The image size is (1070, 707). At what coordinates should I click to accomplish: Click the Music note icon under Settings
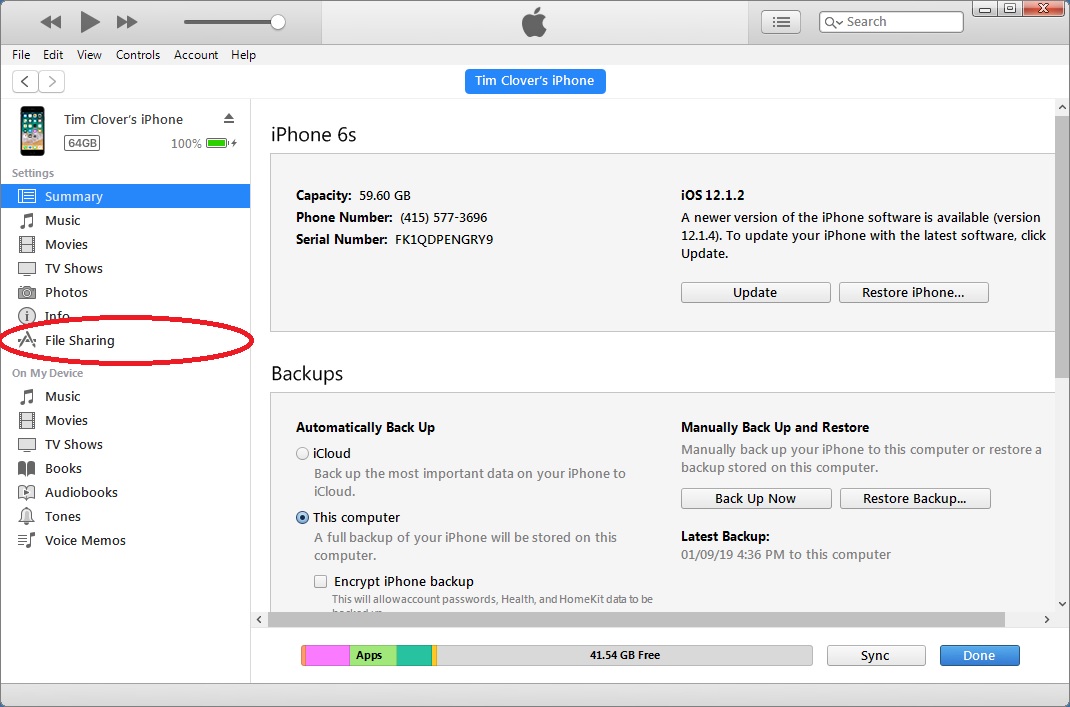pos(27,220)
